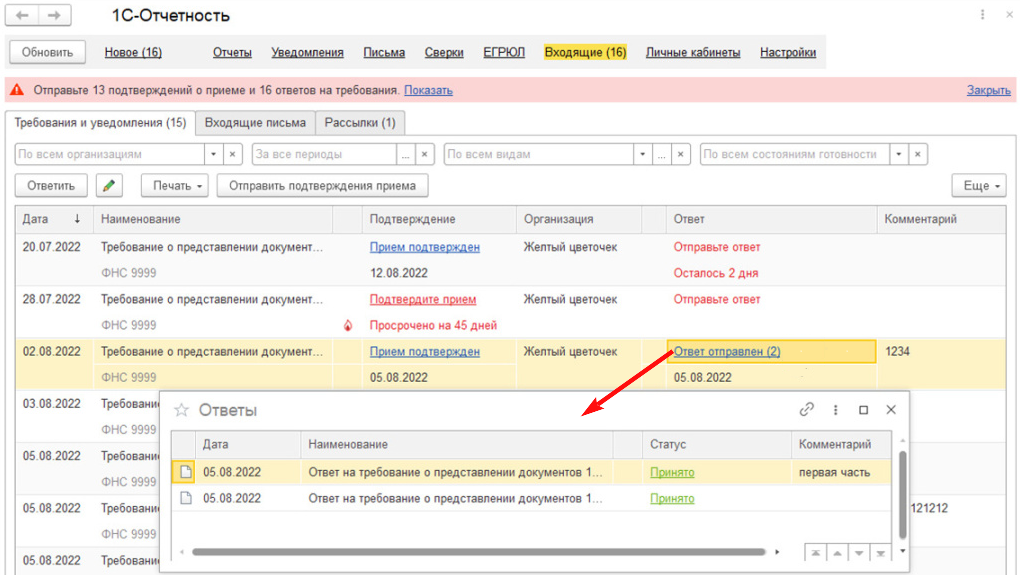This screenshot has height=575, width=1020.
Task: Close the Ответы window
Action: pyautogui.click(x=891, y=409)
